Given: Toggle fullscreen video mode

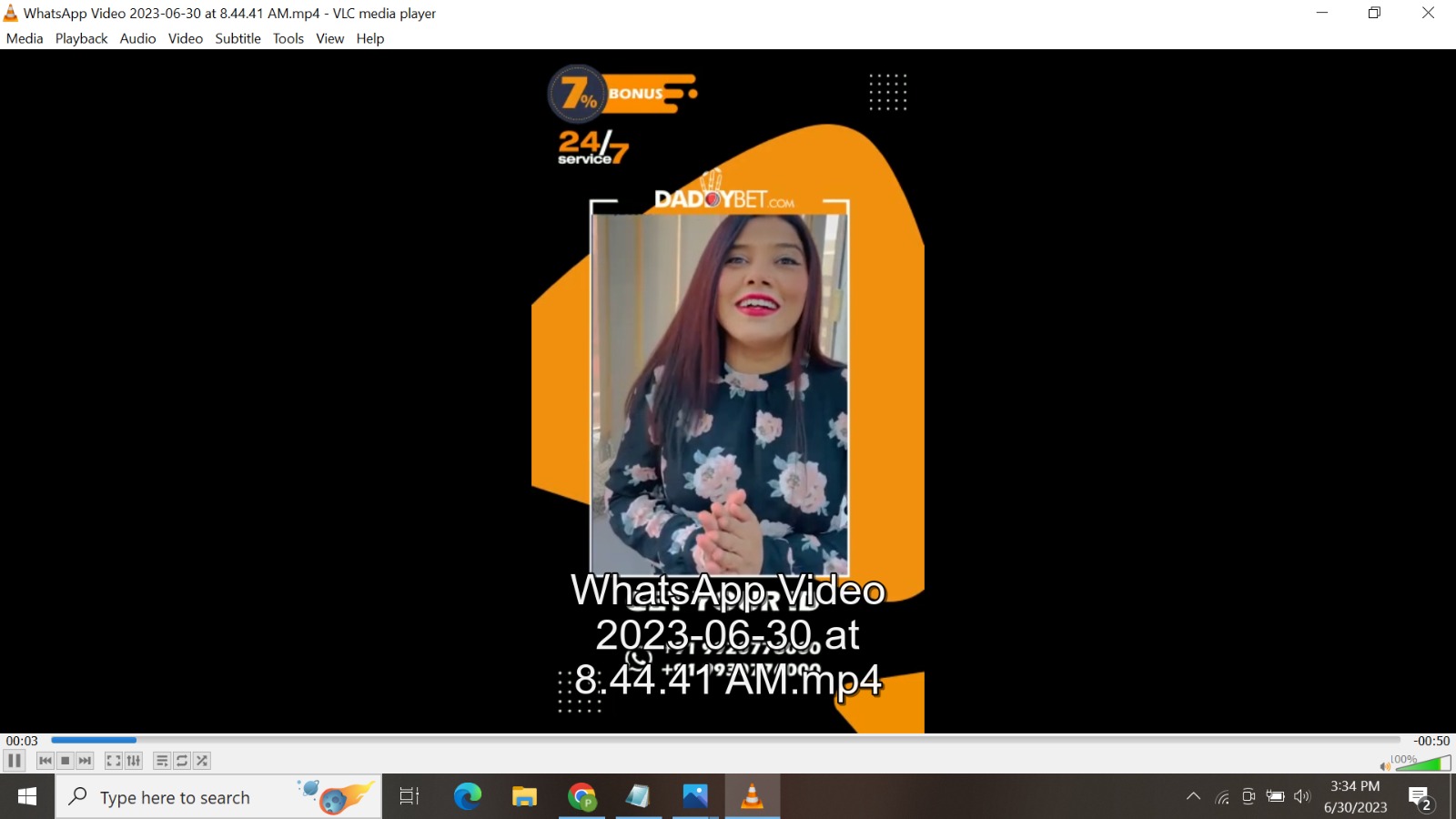Looking at the screenshot, I should (114, 761).
